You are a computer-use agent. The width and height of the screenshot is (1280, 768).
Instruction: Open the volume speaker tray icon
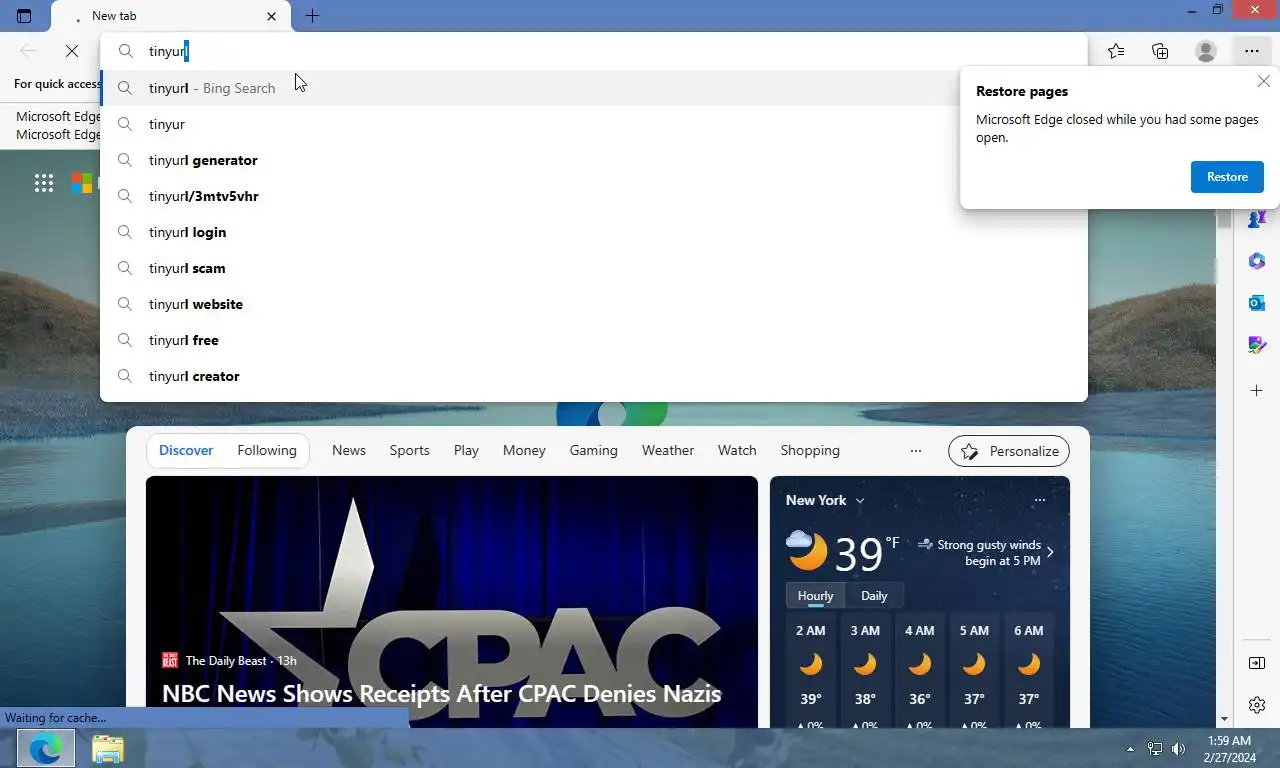pos(1180,748)
